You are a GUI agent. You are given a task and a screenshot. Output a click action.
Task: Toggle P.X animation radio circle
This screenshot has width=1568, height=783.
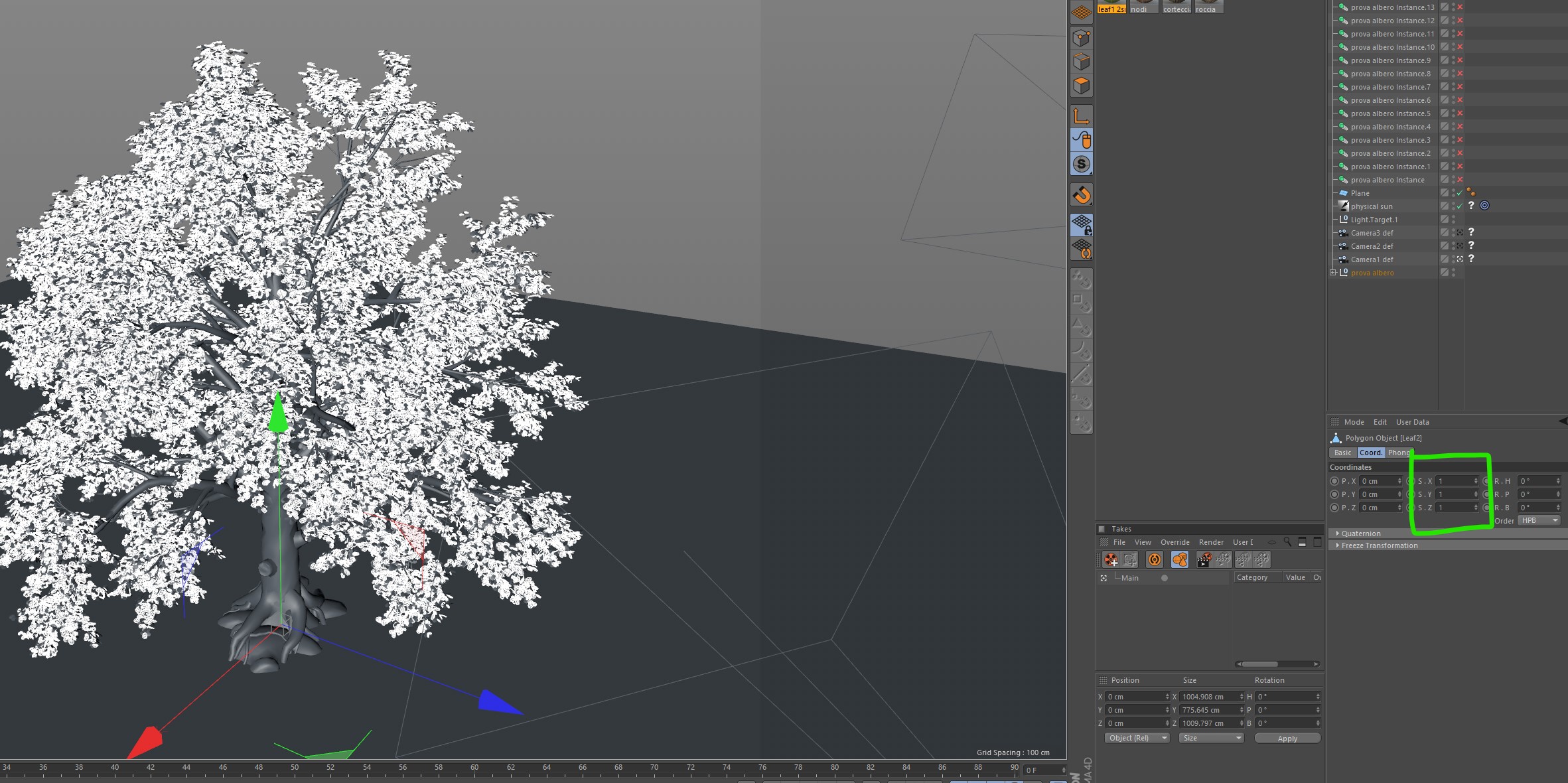point(1334,481)
